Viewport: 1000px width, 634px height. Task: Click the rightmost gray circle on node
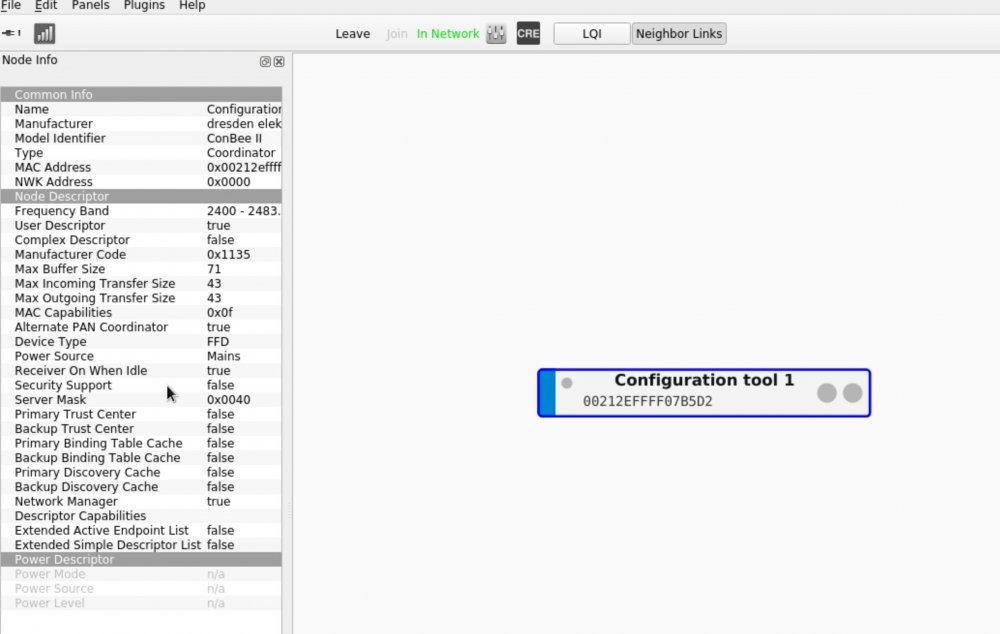click(853, 393)
